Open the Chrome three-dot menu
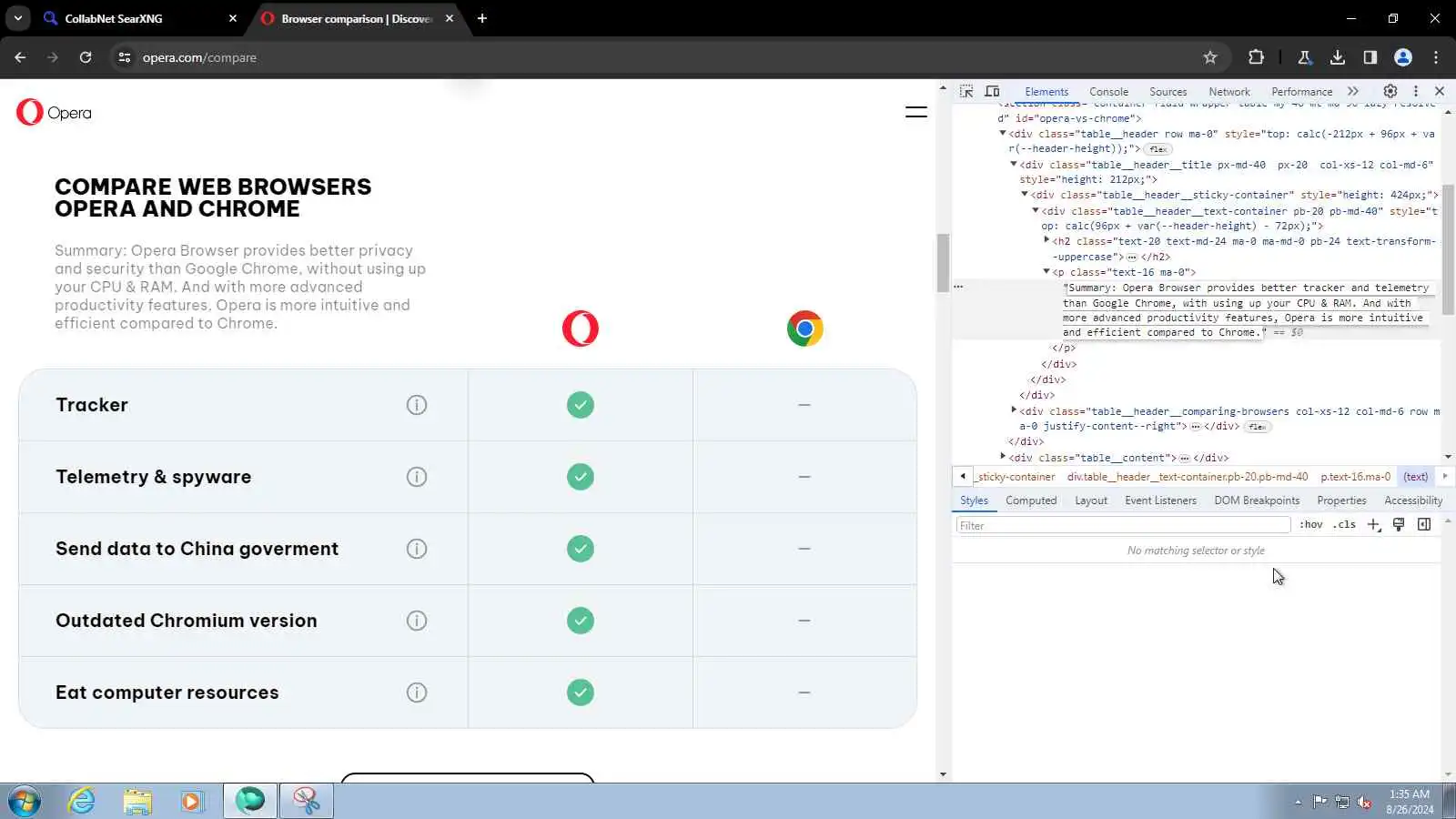The height and width of the screenshot is (819, 1456). click(1436, 57)
